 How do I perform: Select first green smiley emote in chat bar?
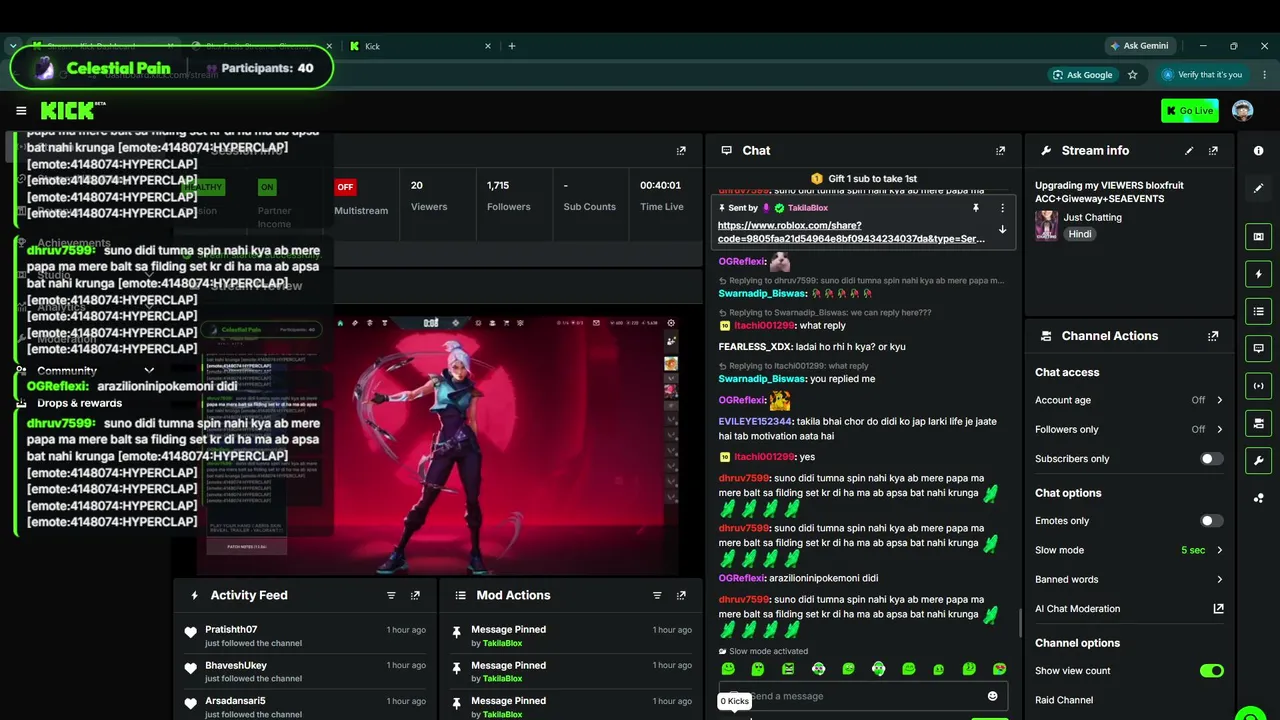[x=728, y=669]
